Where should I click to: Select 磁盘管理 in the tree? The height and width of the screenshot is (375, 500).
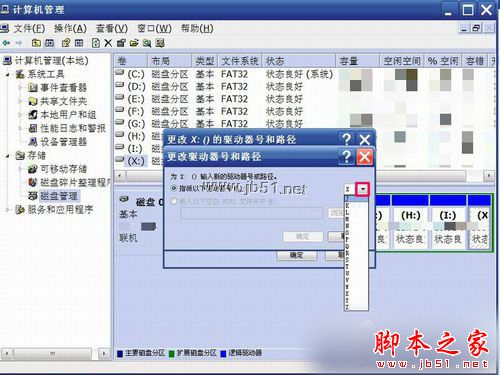pyautogui.click(x=59, y=196)
